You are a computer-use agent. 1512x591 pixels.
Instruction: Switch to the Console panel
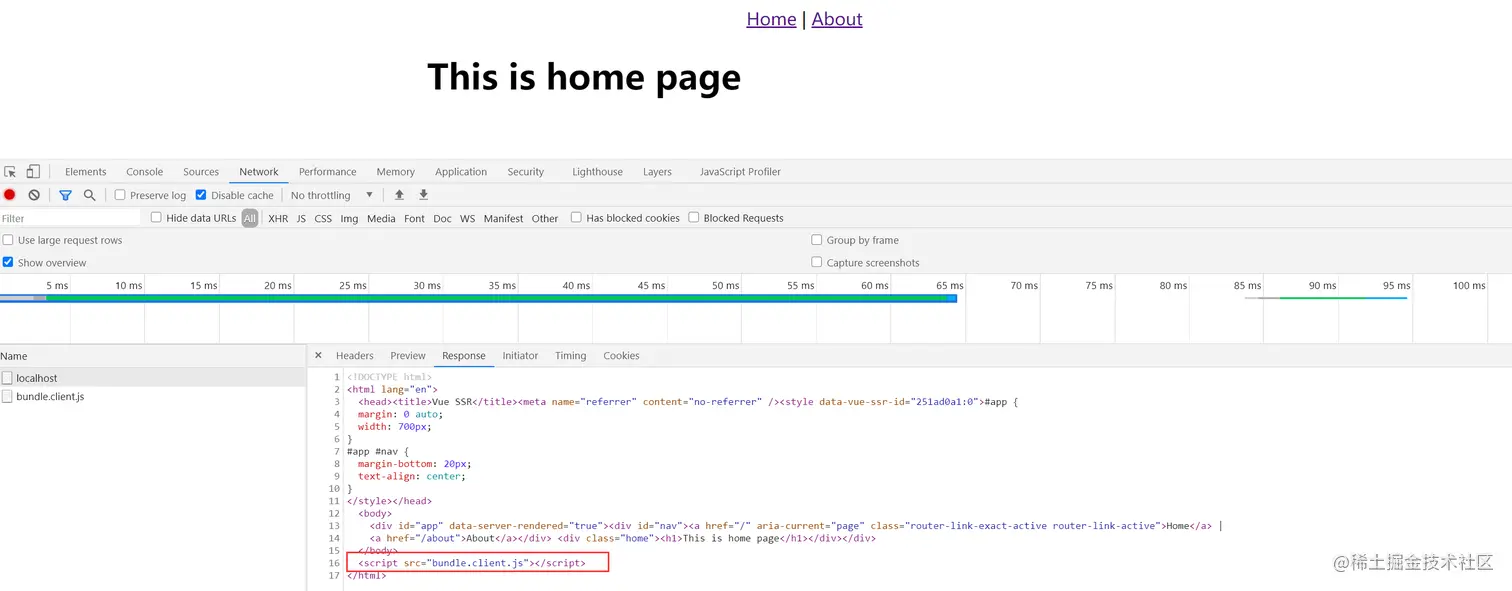(145, 172)
